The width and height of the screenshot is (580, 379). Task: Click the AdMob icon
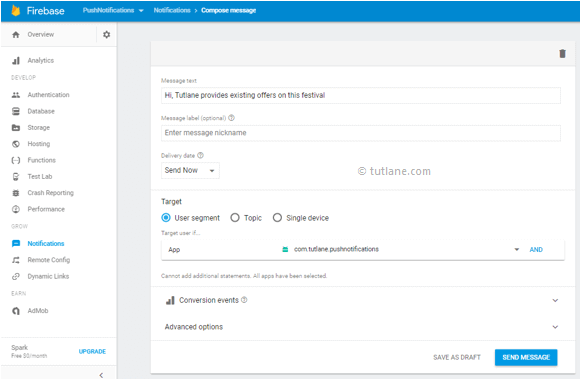pos(16,311)
